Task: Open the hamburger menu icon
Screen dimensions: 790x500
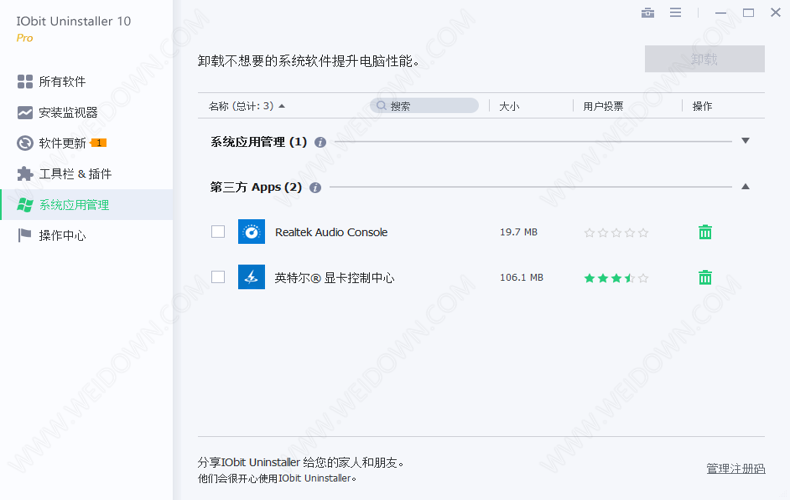Action: click(x=676, y=13)
